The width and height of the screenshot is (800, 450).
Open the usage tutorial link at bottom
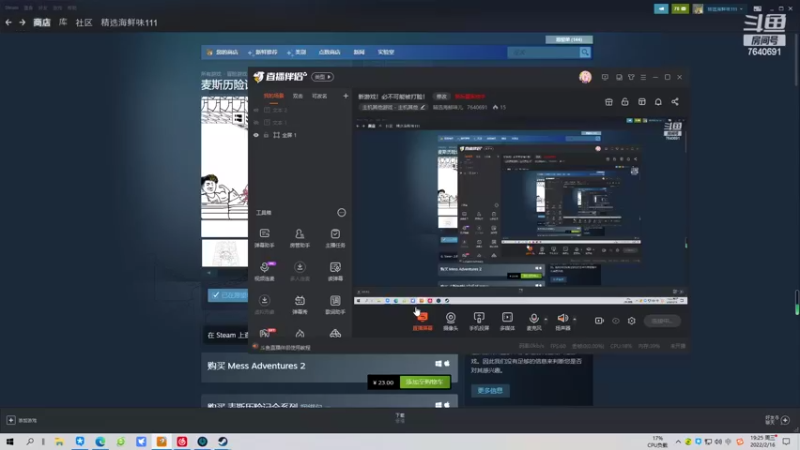coord(285,347)
